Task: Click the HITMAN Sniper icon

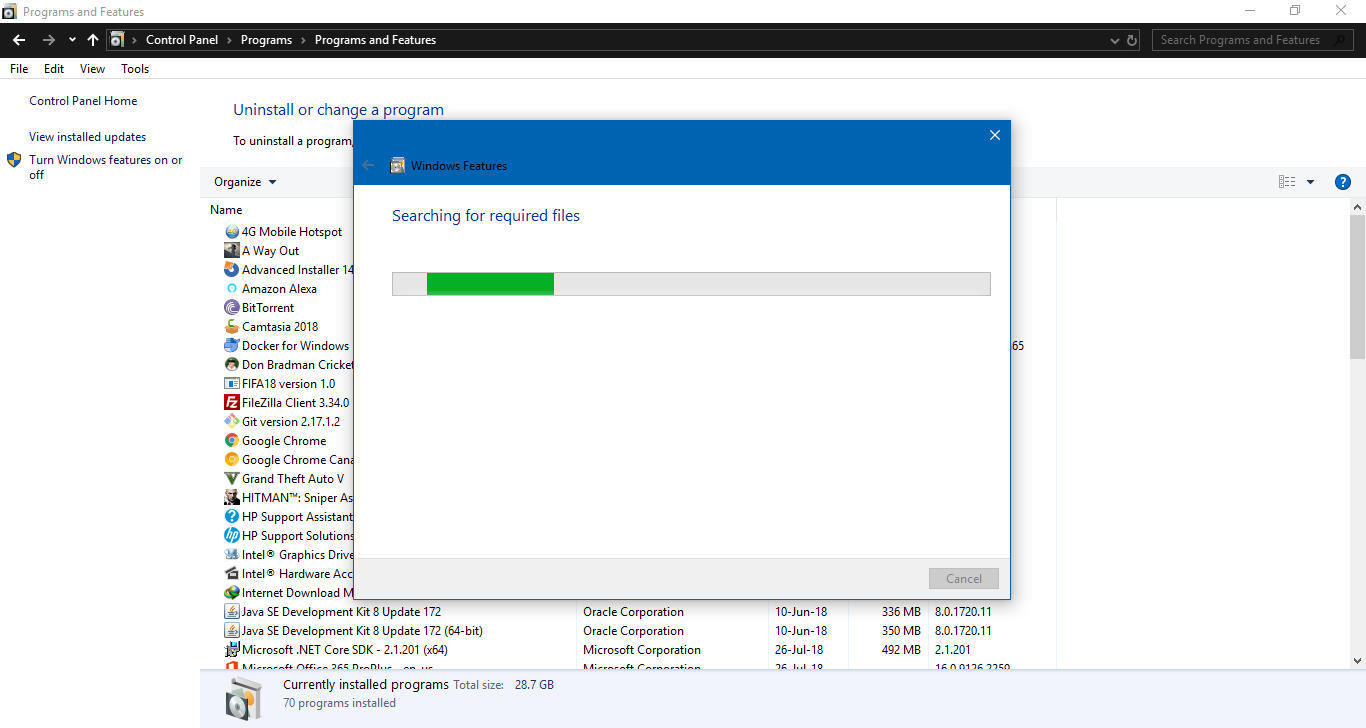Action: (x=232, y=498)
